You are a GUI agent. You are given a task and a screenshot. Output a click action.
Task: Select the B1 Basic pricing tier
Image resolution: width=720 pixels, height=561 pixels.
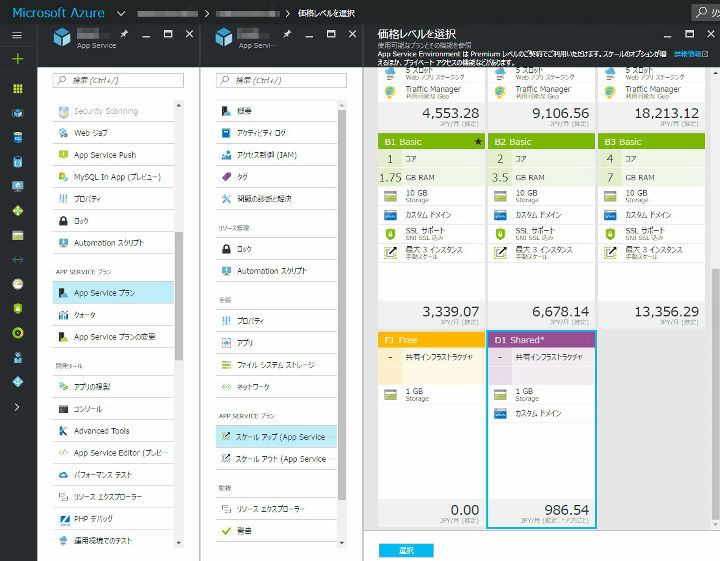(431, 231)
